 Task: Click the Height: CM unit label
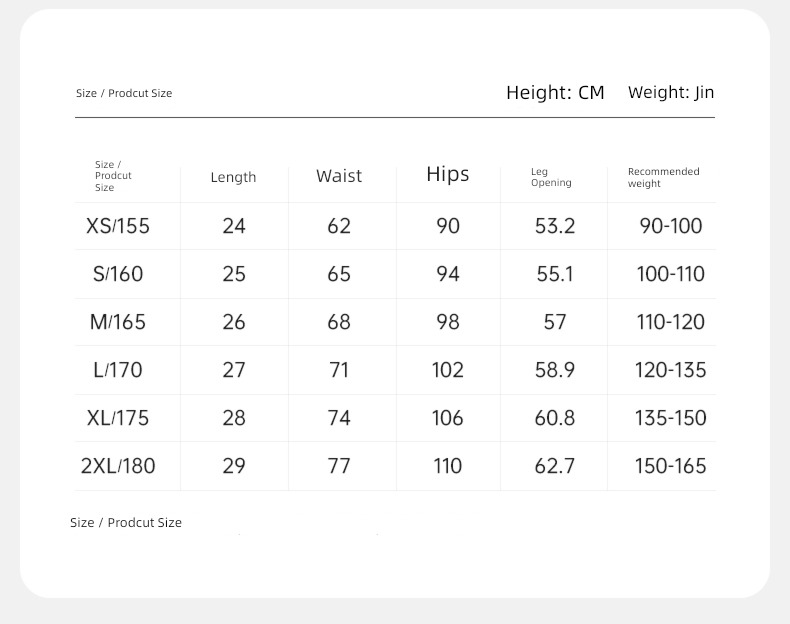(x=555, y=93)
